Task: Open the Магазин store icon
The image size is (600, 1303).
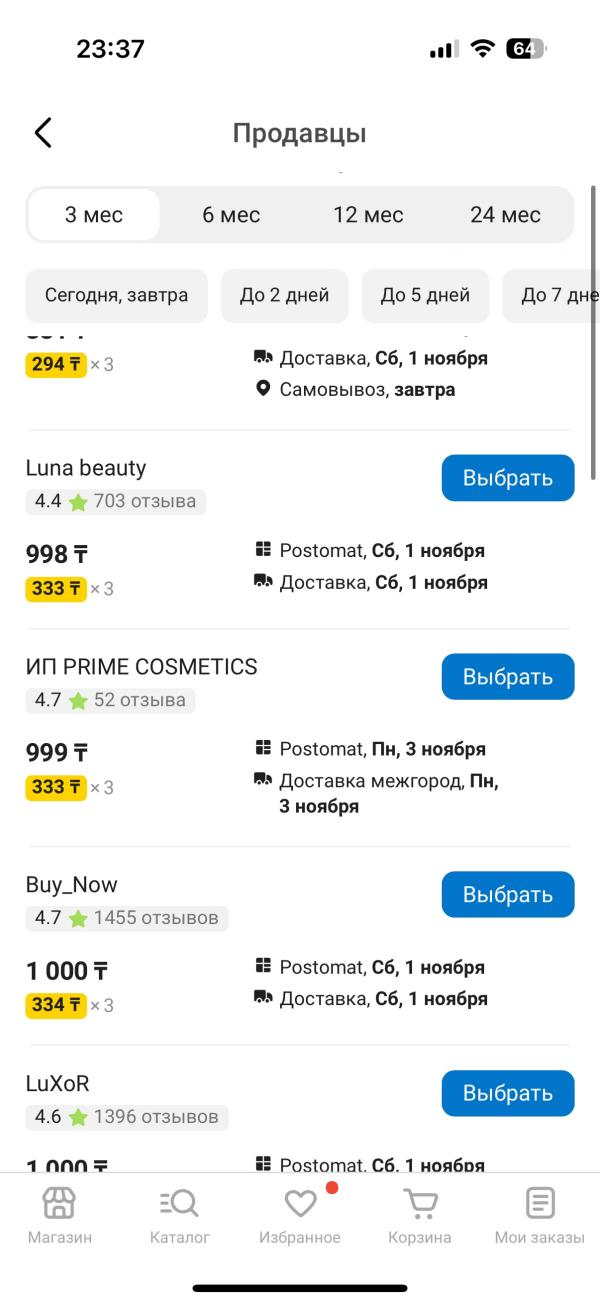Action: point(59,1203)
